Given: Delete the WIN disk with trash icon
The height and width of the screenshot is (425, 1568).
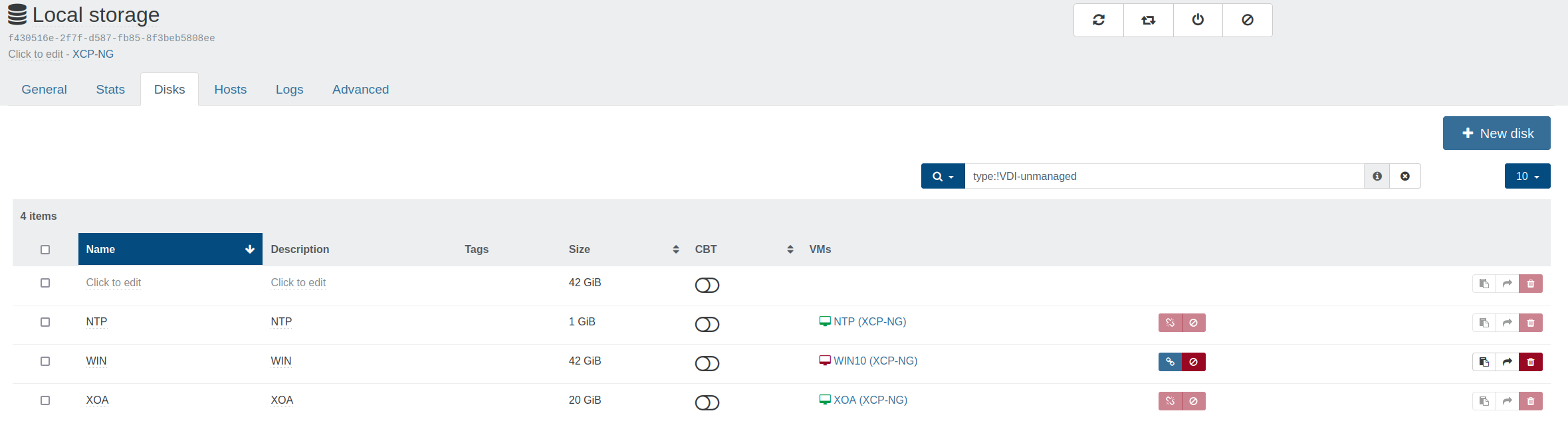Looking at the screenshot, I should coord(1530,362).
